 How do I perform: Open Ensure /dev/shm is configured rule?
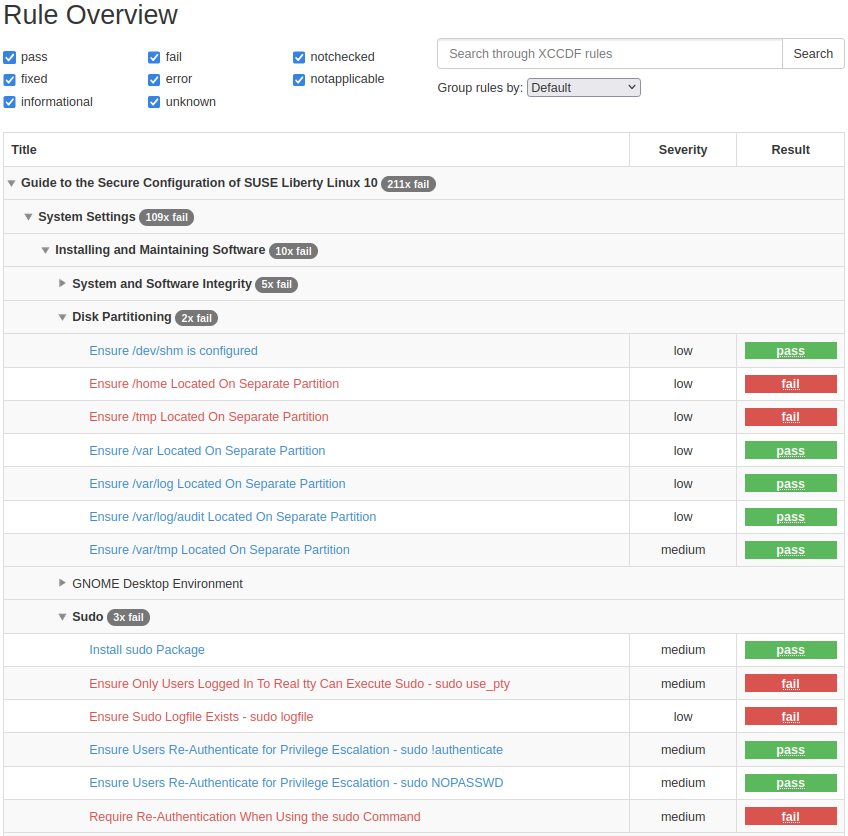pos(173,351)
